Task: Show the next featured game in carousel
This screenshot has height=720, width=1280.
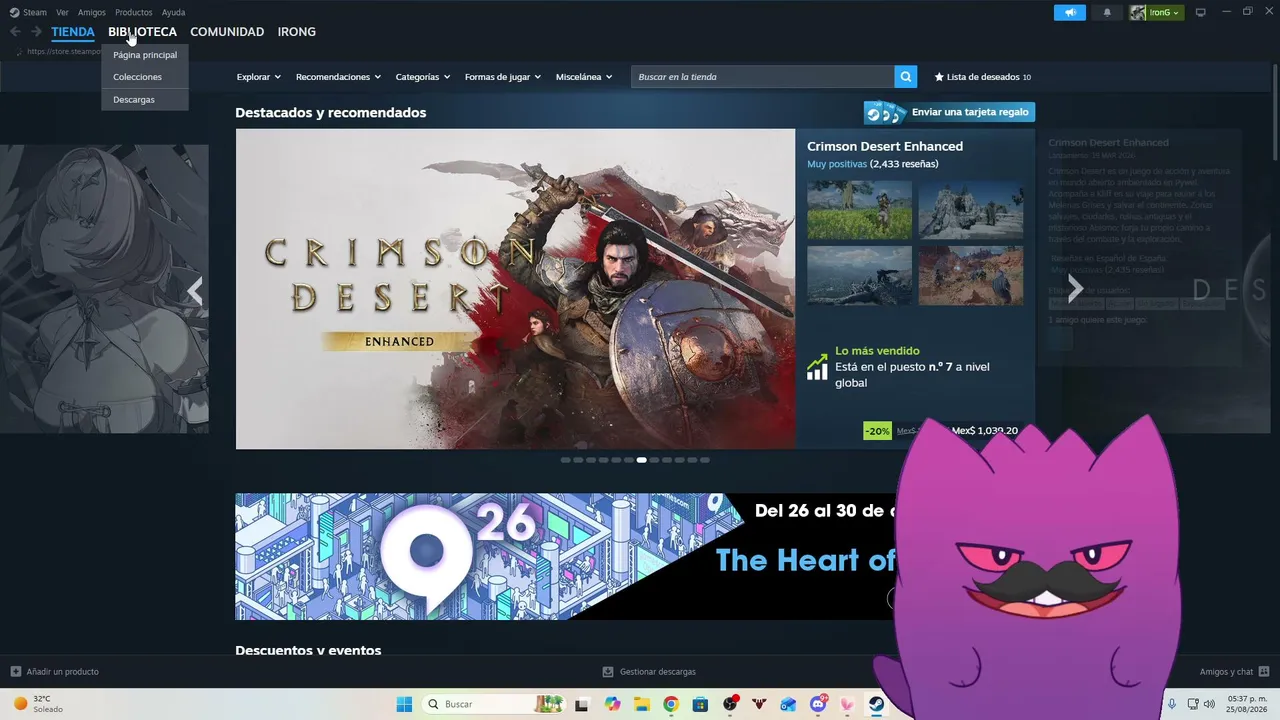Action: point(1075,290)
